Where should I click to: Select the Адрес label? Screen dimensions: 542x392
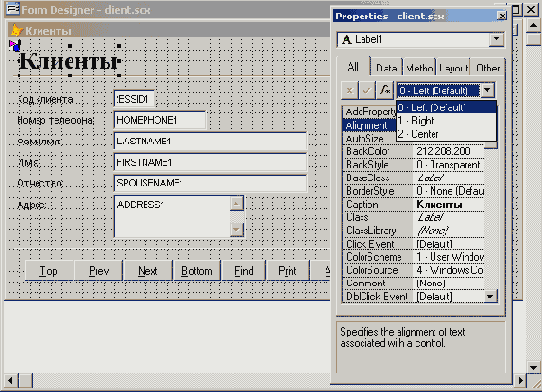coord(31,205)
